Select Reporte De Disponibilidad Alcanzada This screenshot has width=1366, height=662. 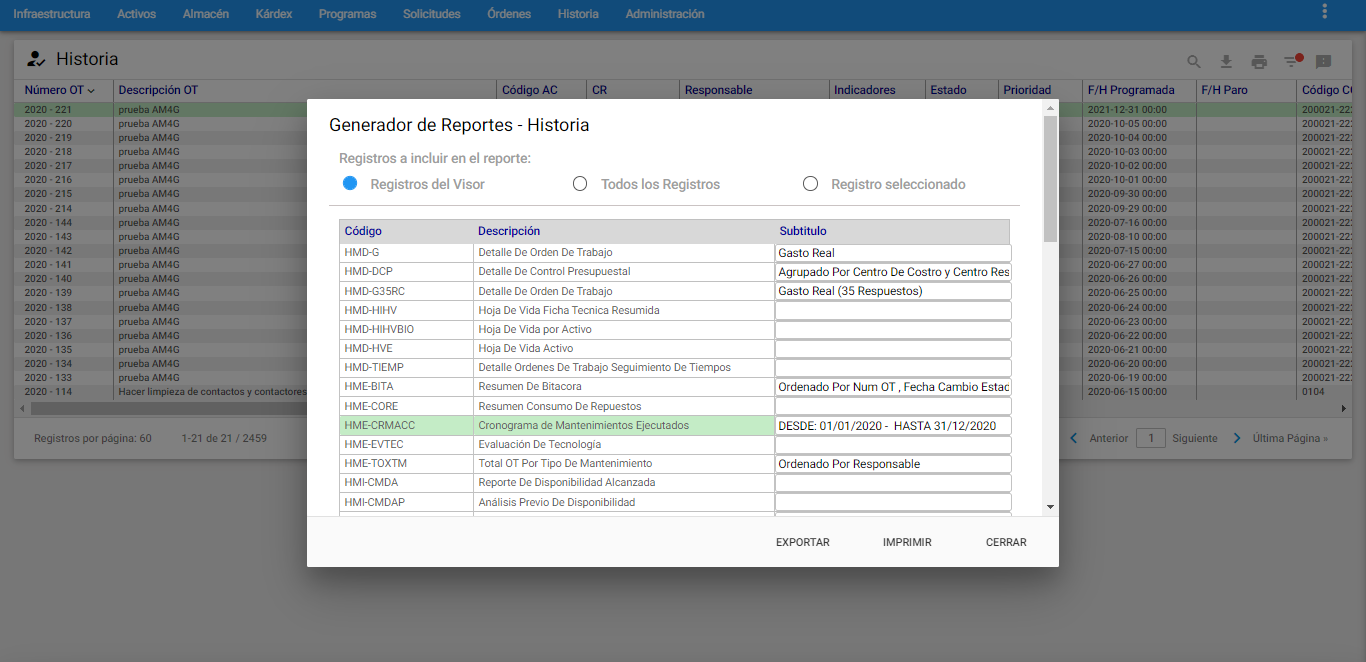tap(557, 483)
